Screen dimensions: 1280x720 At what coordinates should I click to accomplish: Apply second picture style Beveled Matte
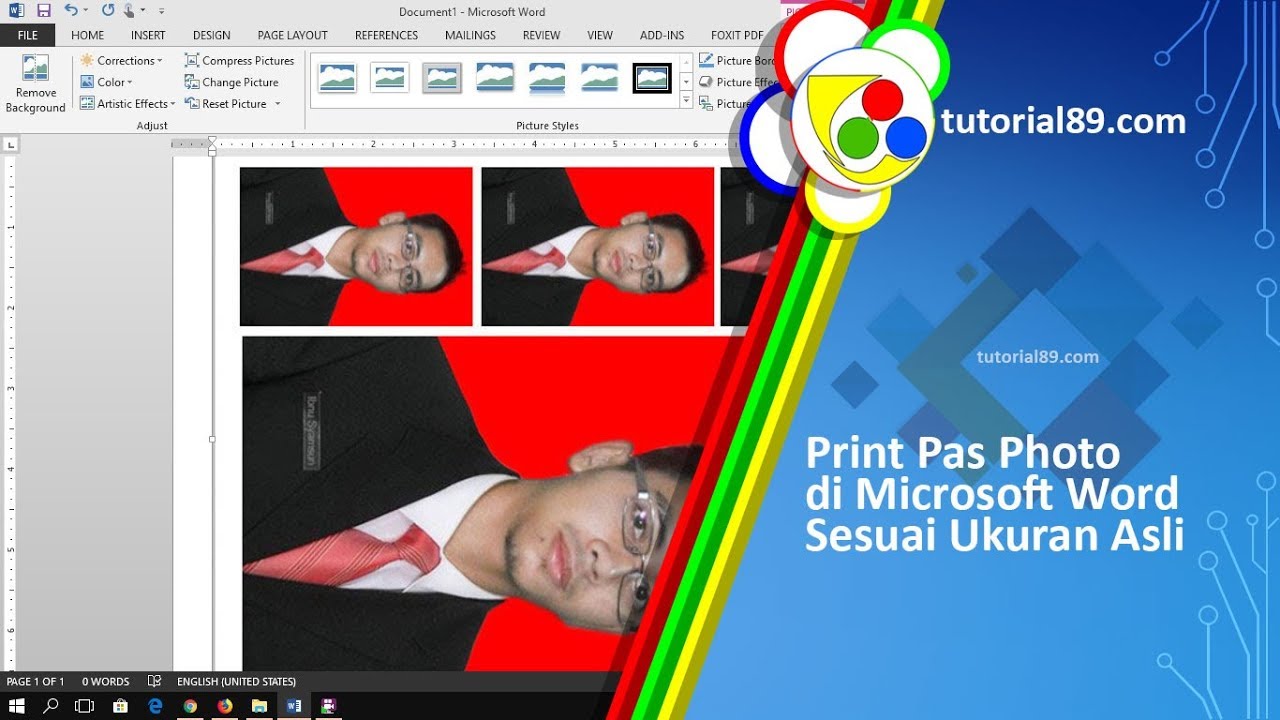click(390, 78)
